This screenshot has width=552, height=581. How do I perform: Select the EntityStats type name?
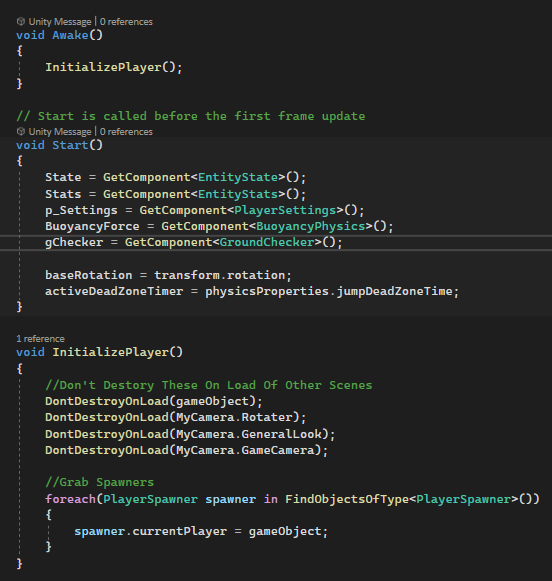(x=238, y=194)
